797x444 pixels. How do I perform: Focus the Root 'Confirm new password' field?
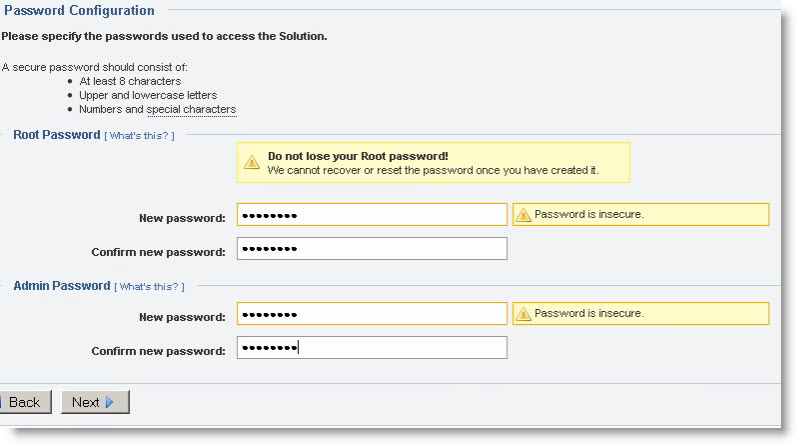point(371,249)
